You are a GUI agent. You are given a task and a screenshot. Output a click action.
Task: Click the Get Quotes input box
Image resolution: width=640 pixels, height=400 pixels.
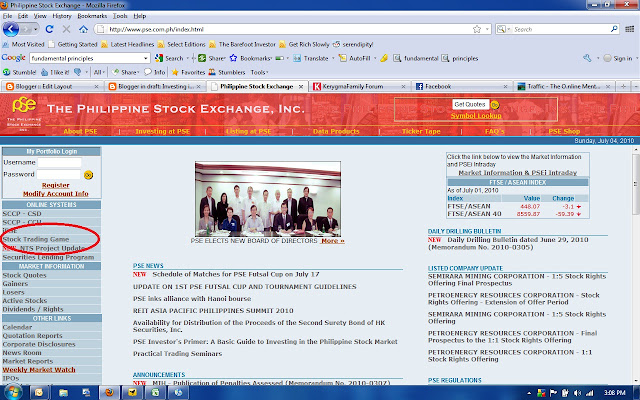(470, 105)
